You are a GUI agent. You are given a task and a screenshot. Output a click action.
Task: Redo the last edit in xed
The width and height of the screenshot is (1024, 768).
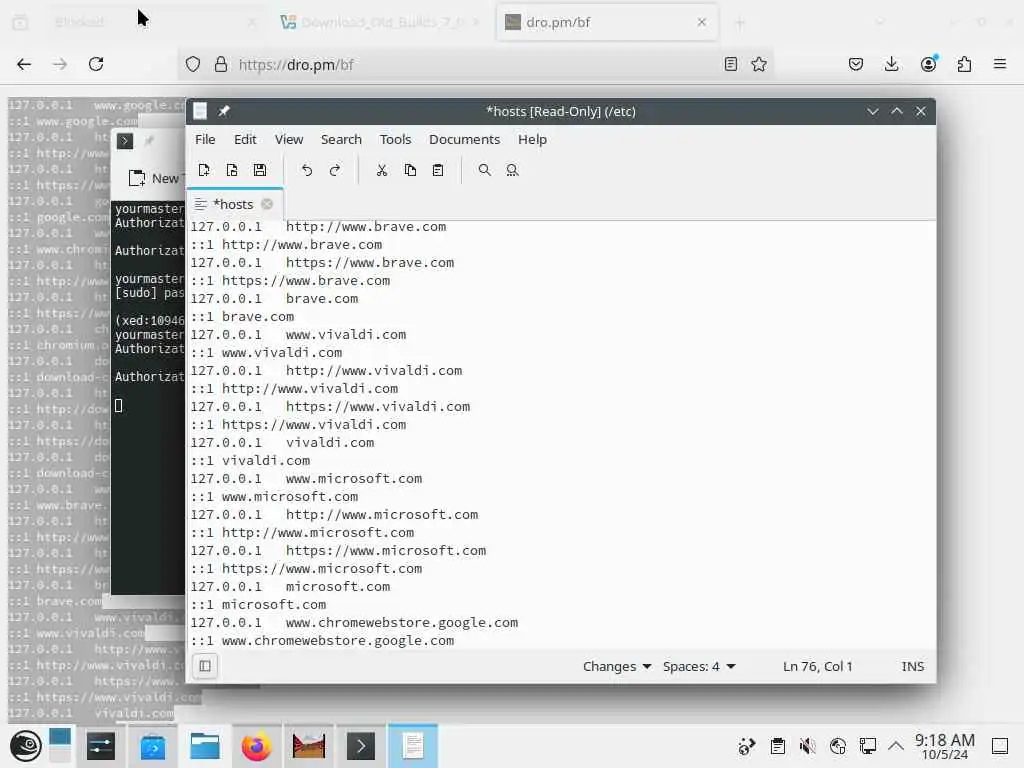coord(334,170)
